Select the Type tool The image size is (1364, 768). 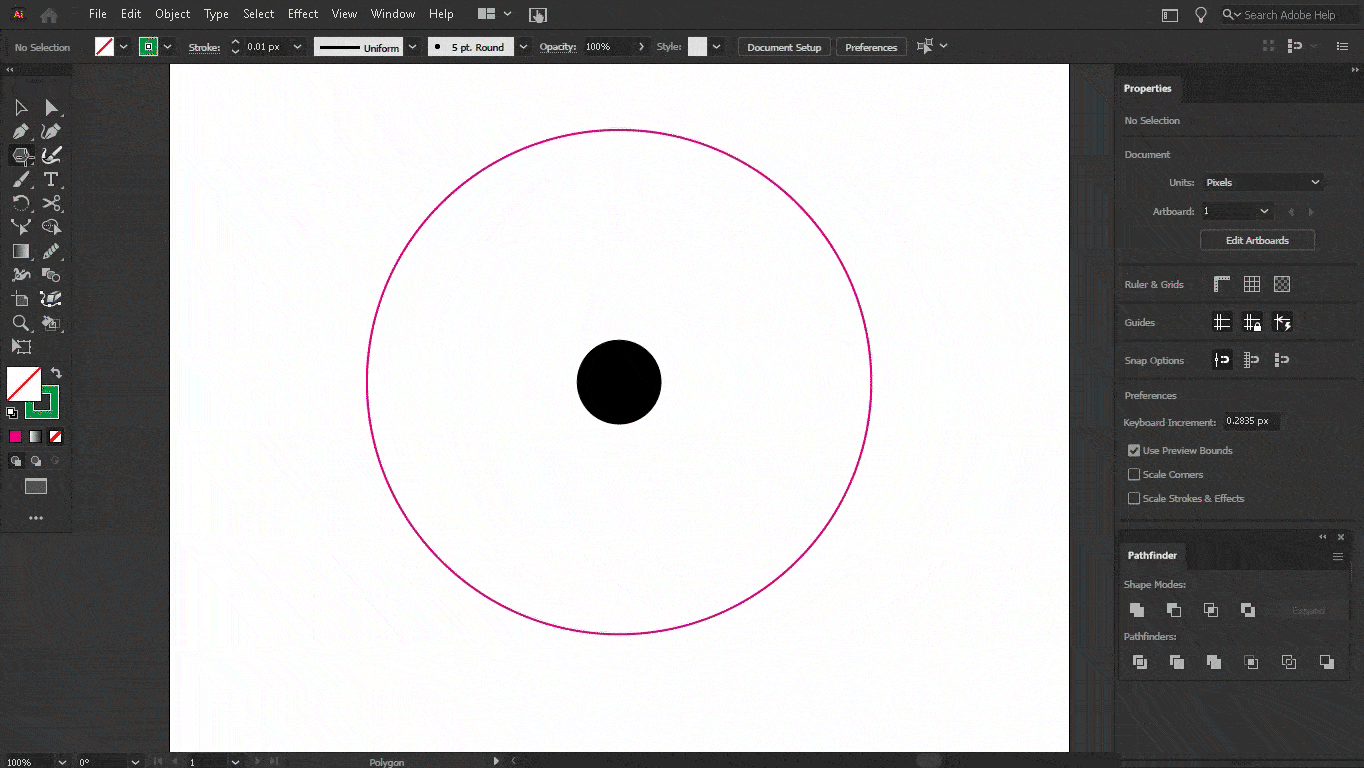[51, 180]
